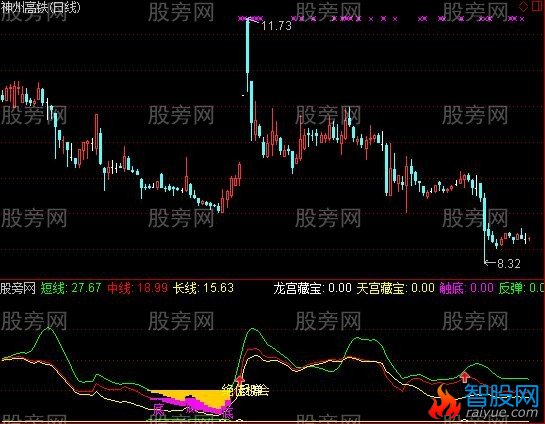Click the chart title 神州高铁(日线)

click(40, 7)
